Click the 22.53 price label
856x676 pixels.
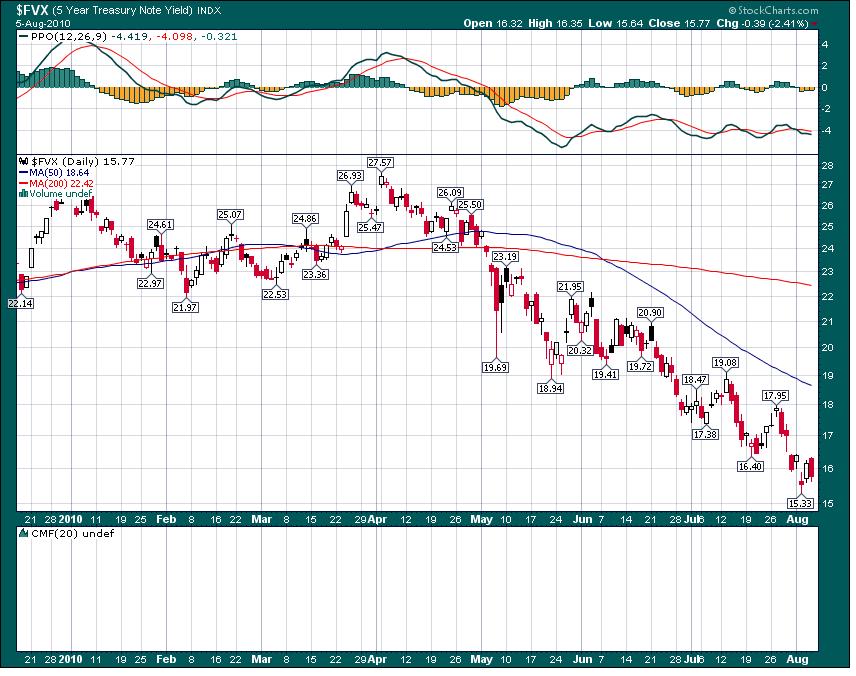pos(275,294)
